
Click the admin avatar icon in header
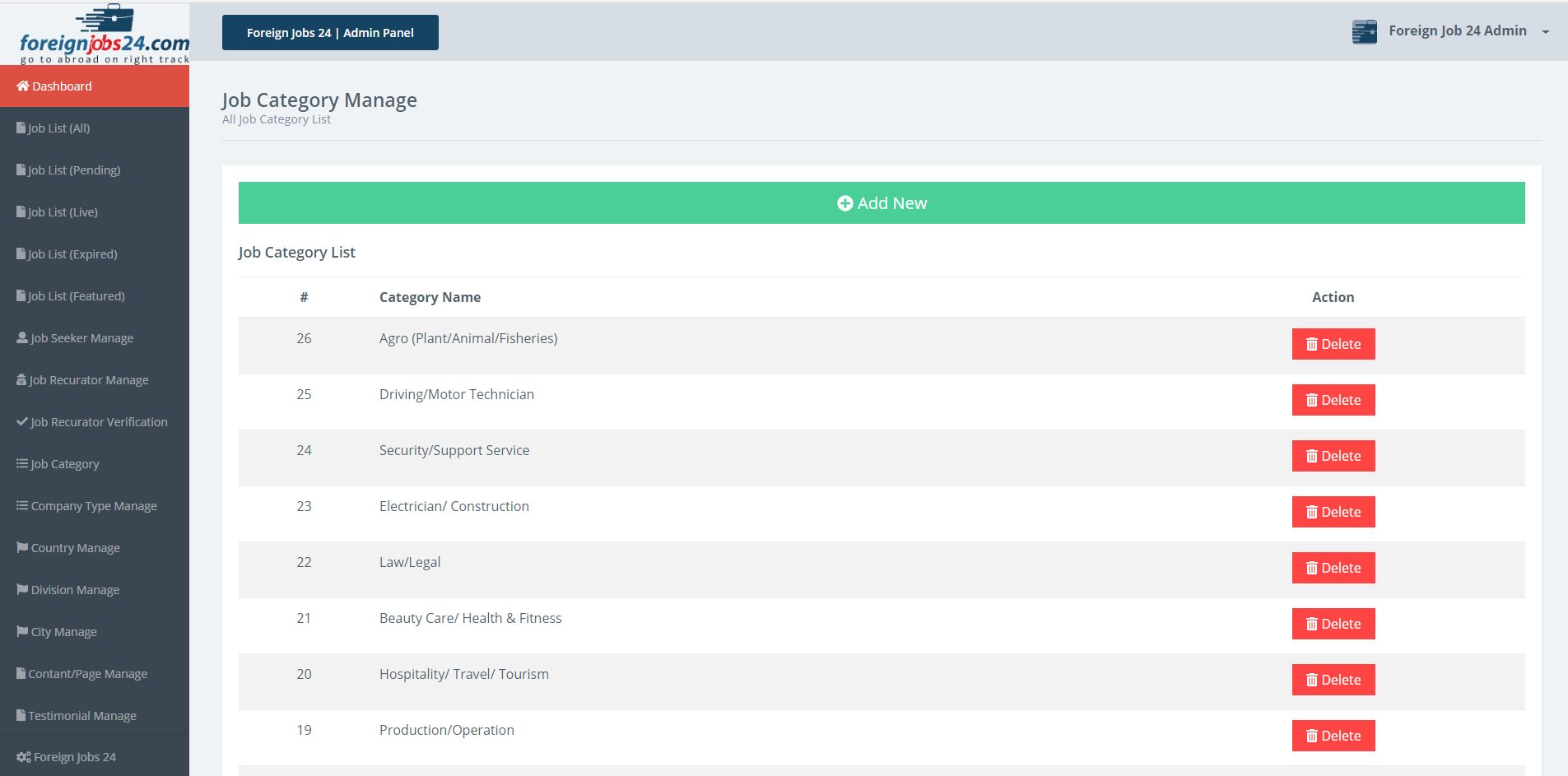coord(1365,31)
